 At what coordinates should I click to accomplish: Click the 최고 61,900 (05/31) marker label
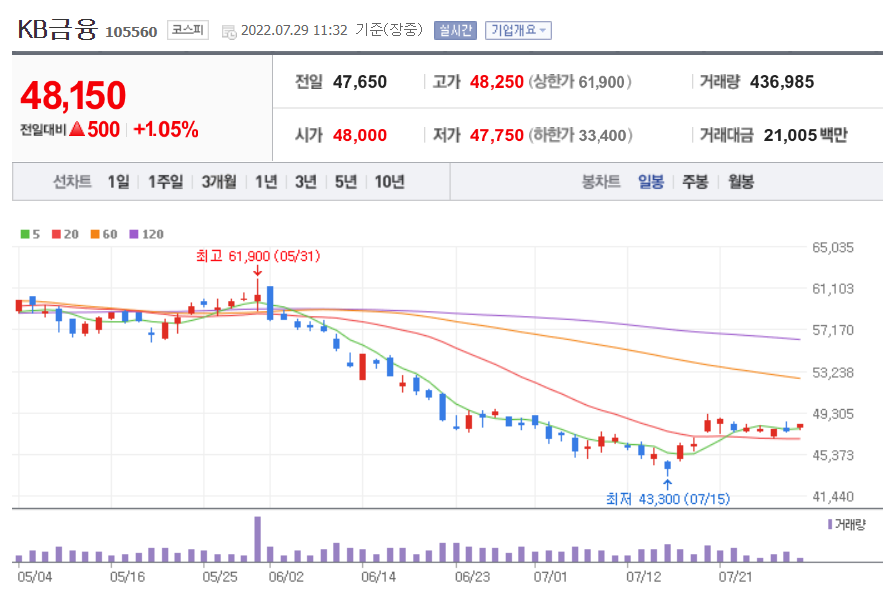point(258,256)
